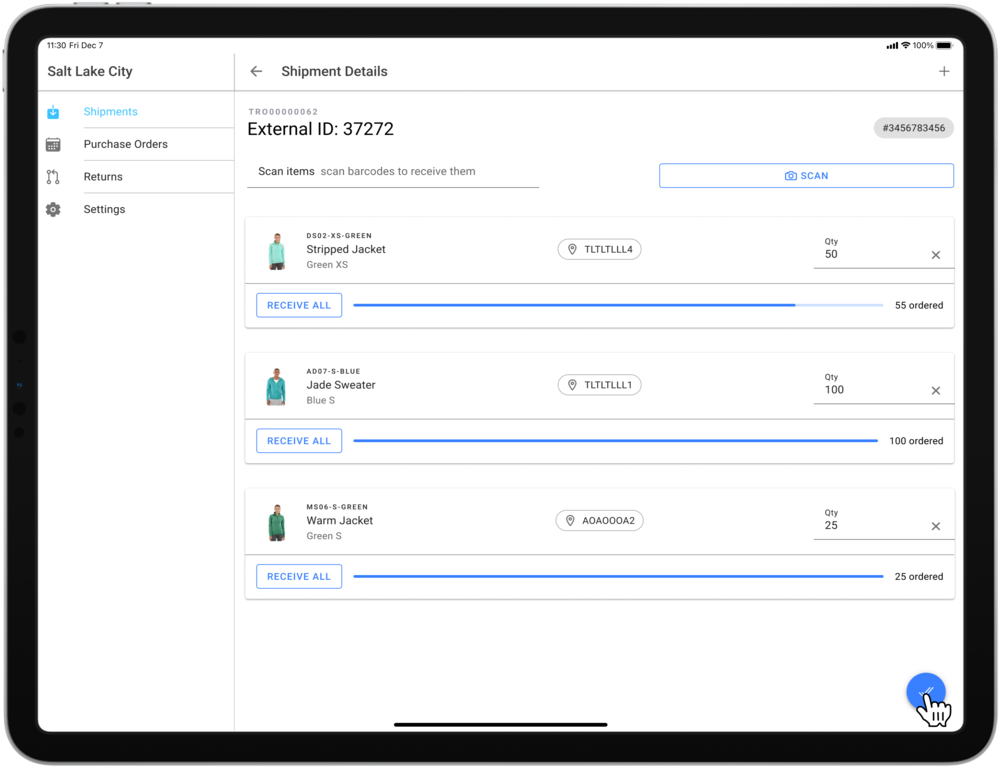Click location pin icon for AOAOOOA2

[570, 521]
